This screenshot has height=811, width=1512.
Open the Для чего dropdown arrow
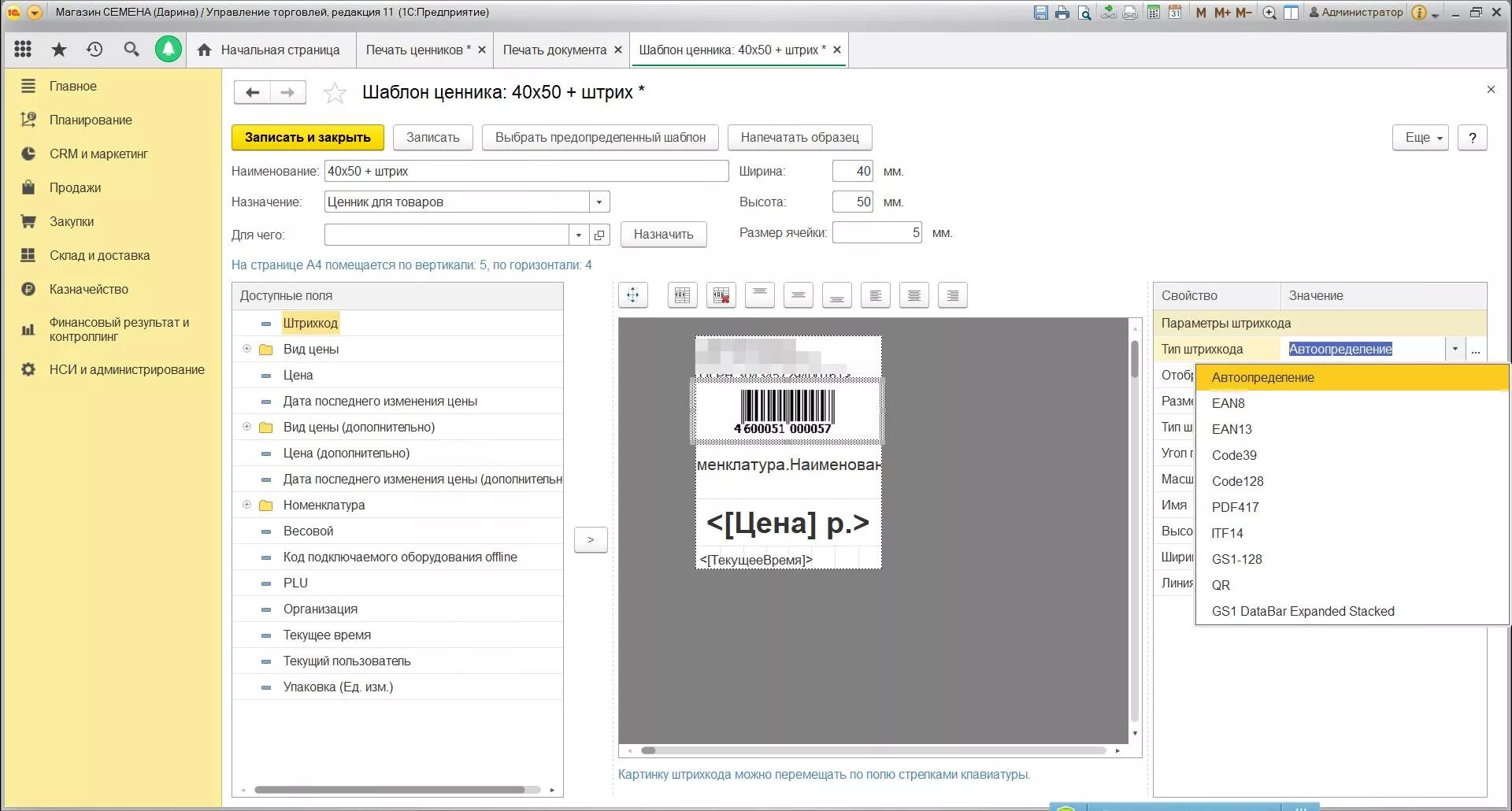[x=579, y=235]
